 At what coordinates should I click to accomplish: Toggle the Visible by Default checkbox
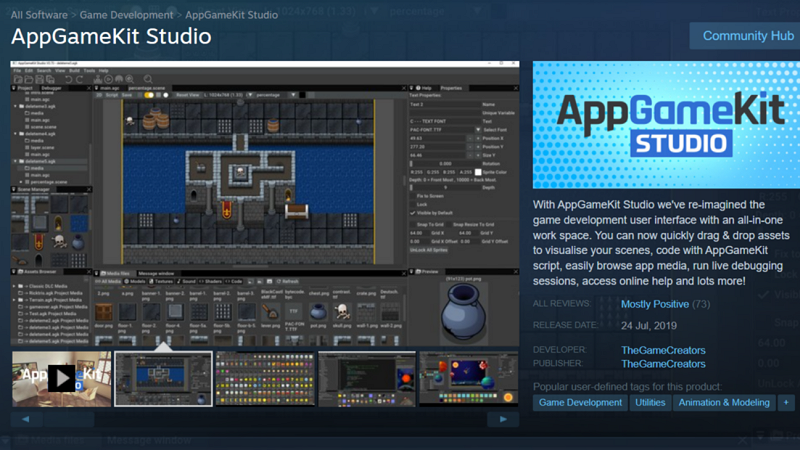(x=415, y=212)
